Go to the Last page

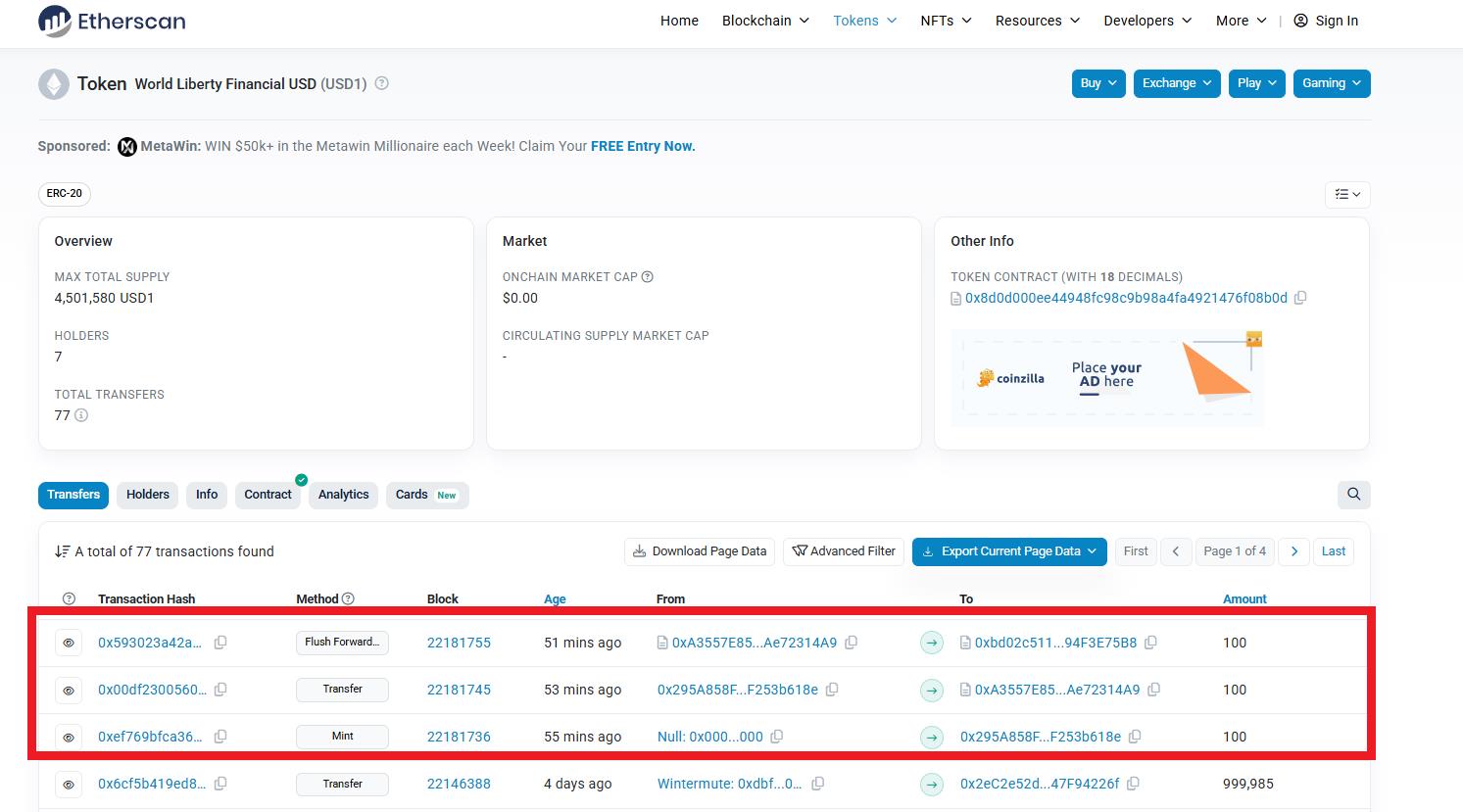[1334, 551]
